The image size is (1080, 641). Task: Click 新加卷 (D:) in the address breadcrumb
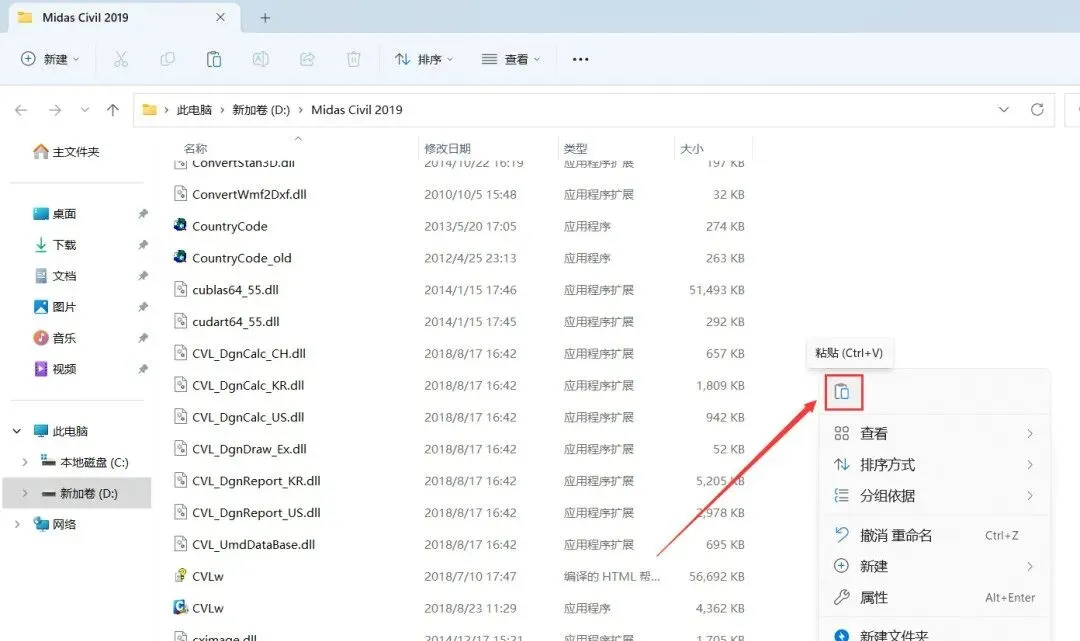pos(261,109)
